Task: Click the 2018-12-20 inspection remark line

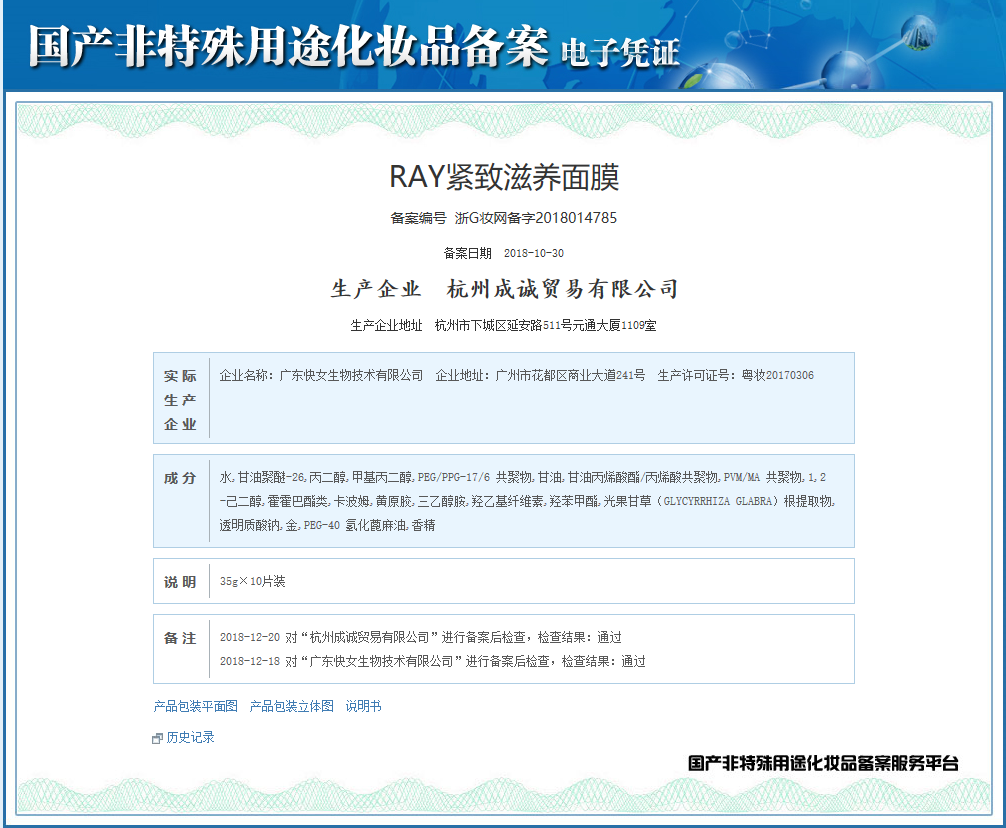Action: click(x=421, y=638)
